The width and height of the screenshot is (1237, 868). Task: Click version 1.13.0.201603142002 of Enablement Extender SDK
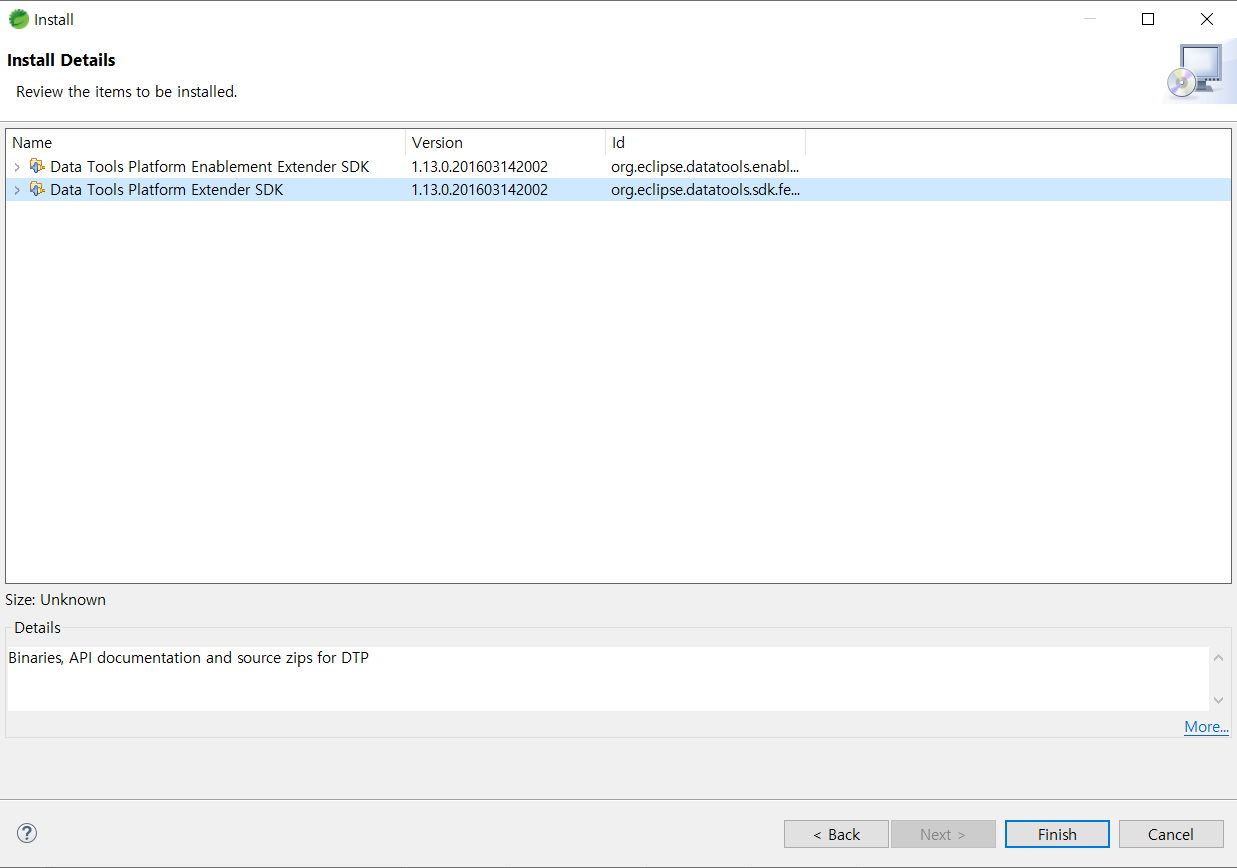pyautogui.click(x=480, y=167)
